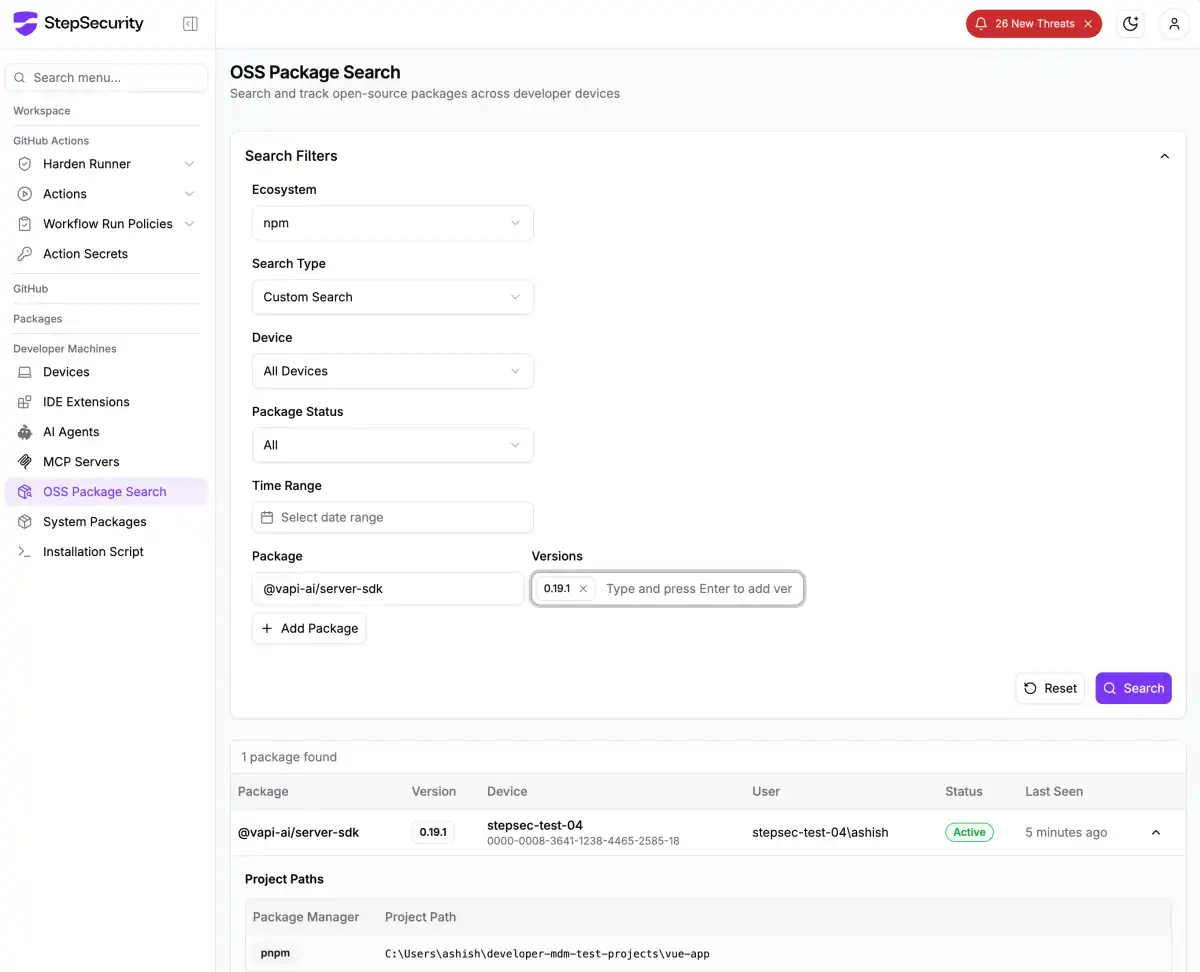
Task: Click the Actions play icon
Action: tap(25, 194)
